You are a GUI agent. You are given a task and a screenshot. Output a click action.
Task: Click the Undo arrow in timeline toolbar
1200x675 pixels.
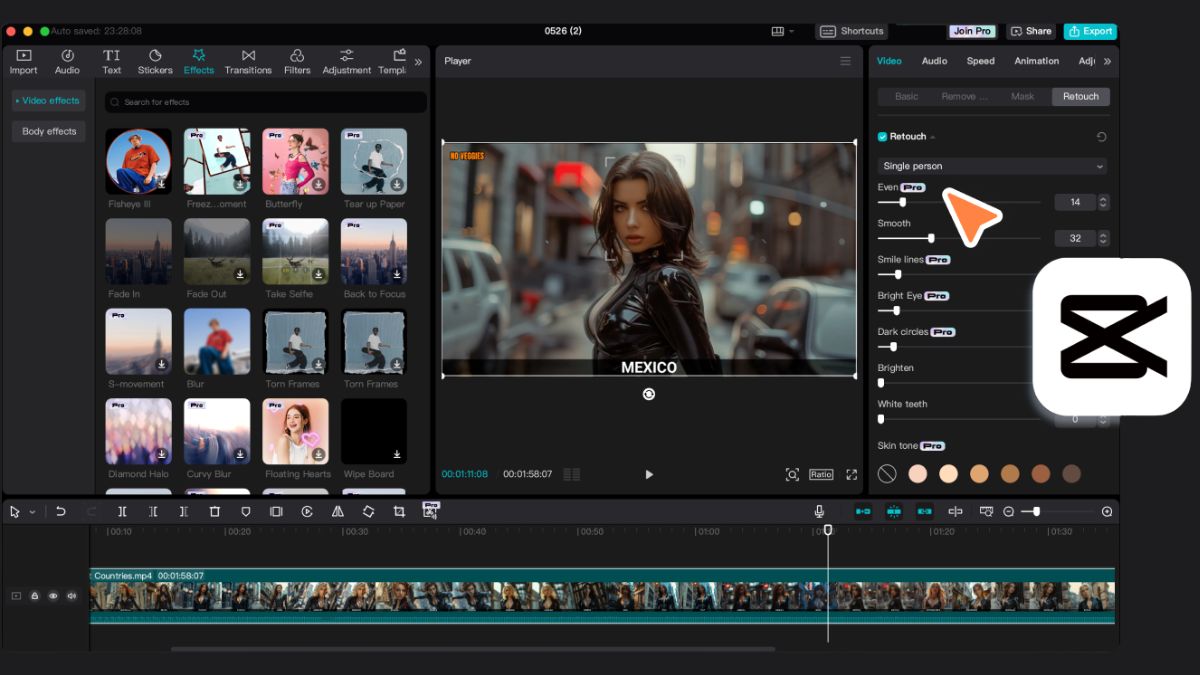tap(60, 511)
